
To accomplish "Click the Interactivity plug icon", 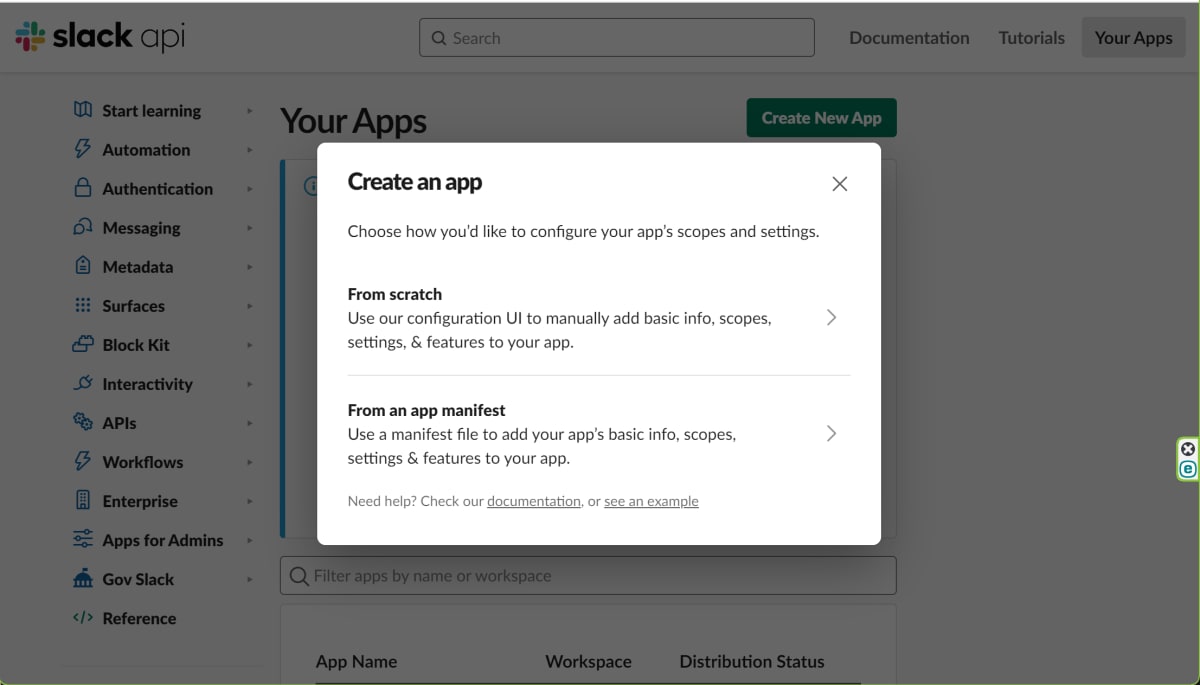I will [83, 383].
